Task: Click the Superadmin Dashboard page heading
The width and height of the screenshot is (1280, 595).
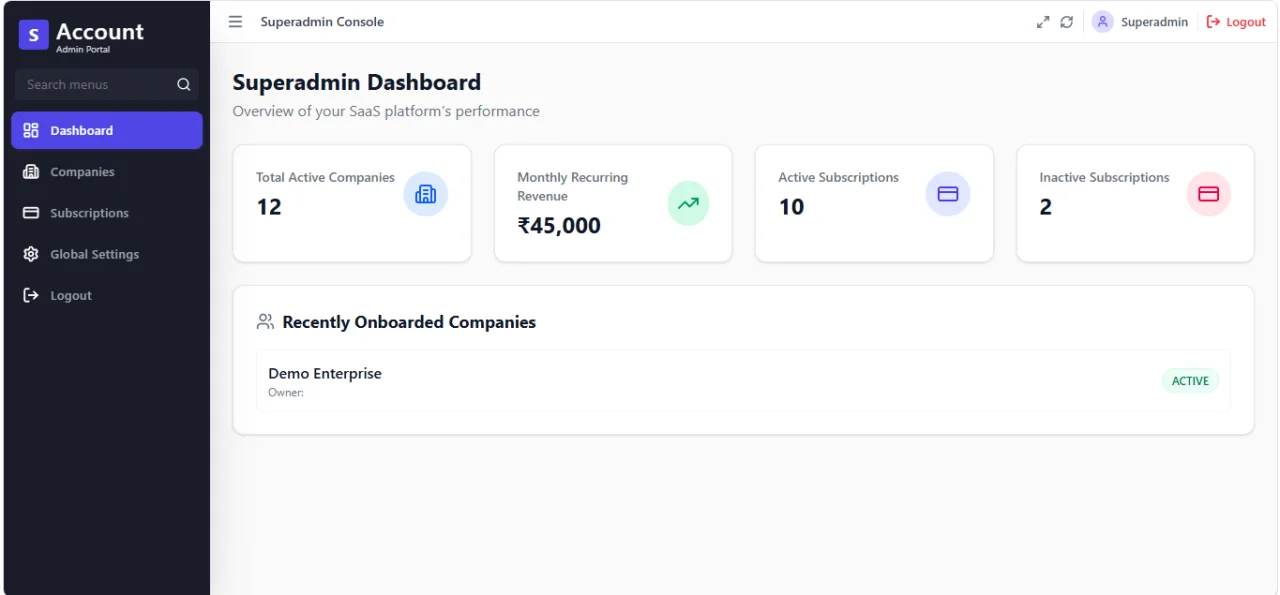Action: [x=357, y=82]
